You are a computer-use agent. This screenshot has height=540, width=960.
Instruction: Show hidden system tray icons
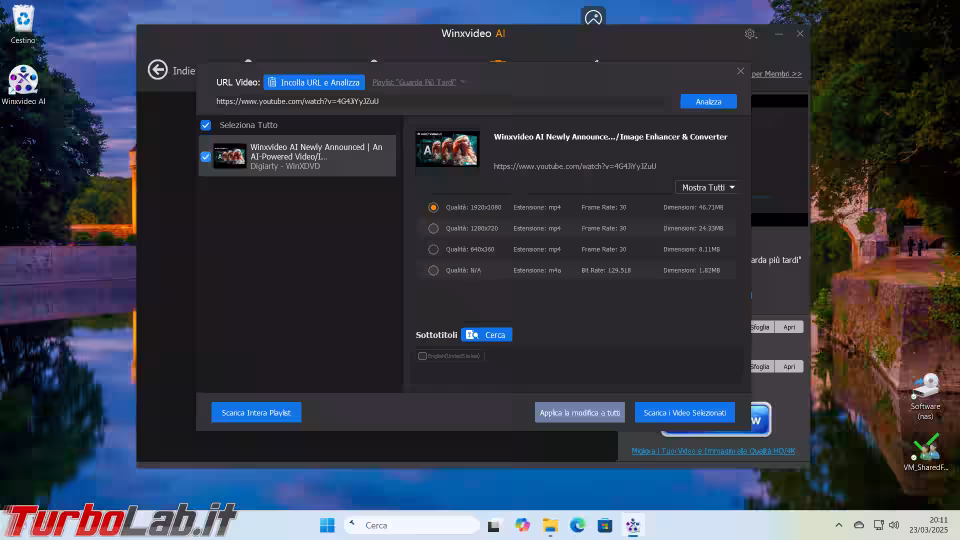839,525
